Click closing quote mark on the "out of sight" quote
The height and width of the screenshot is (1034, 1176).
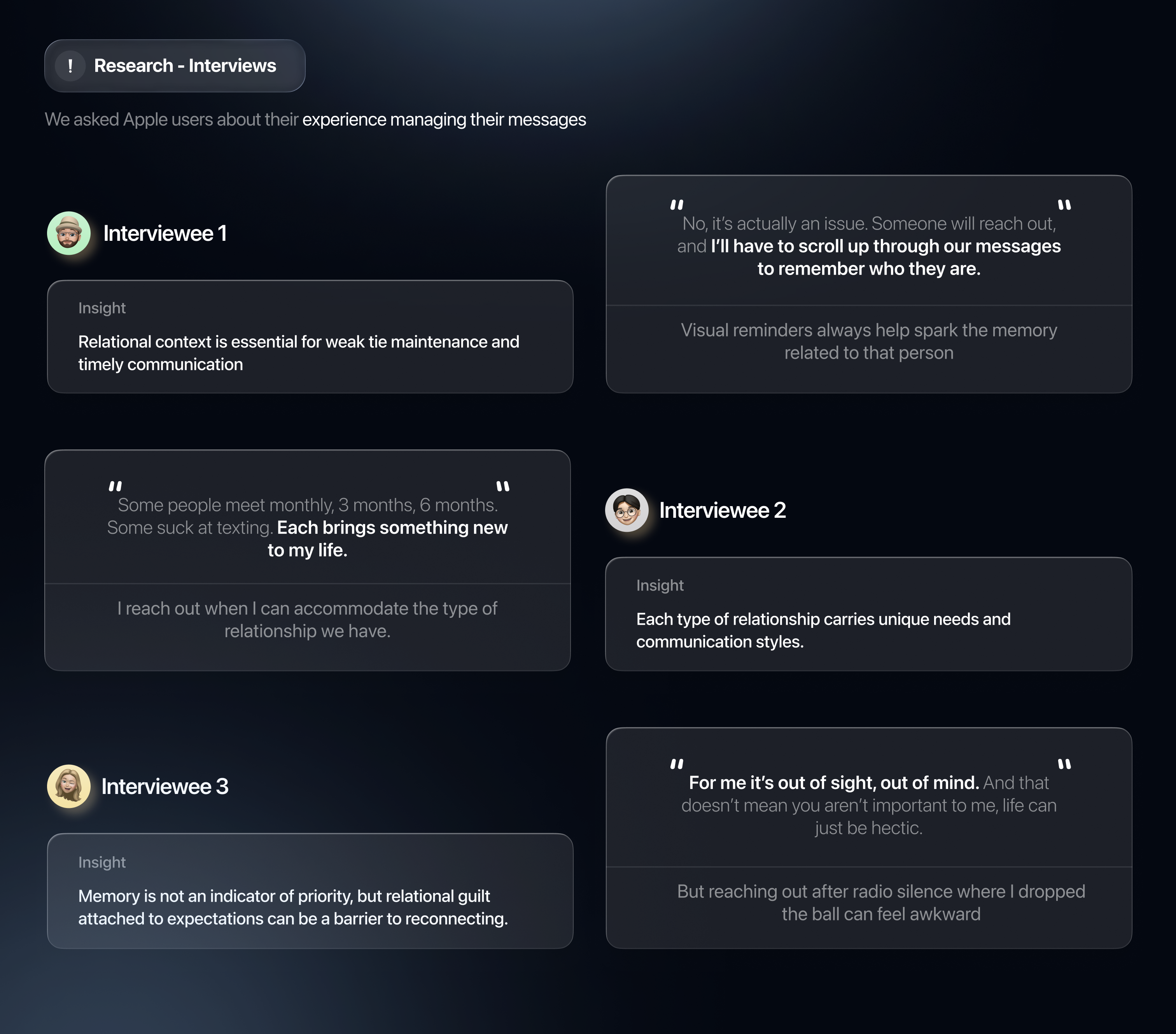coord(1064,764)
